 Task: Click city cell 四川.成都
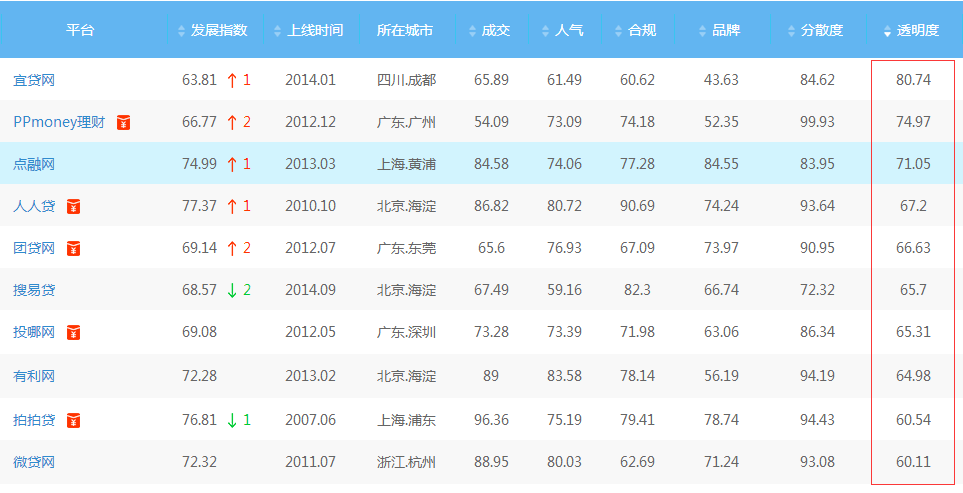coord(407,80)
